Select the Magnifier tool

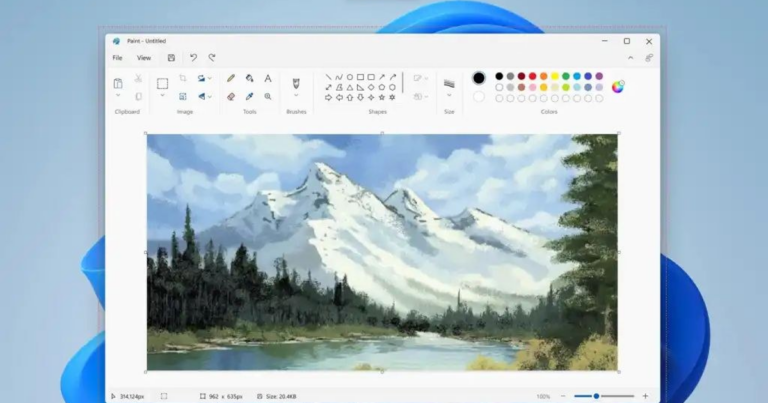tap(268, 96)
